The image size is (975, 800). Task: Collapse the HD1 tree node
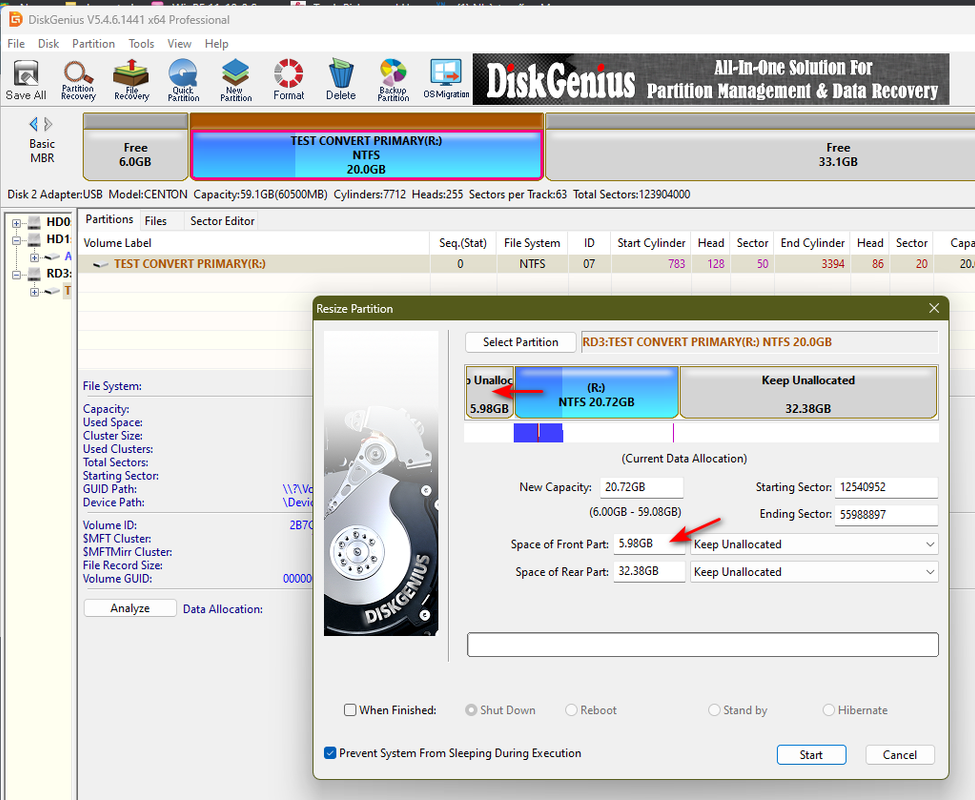[17, 240]
